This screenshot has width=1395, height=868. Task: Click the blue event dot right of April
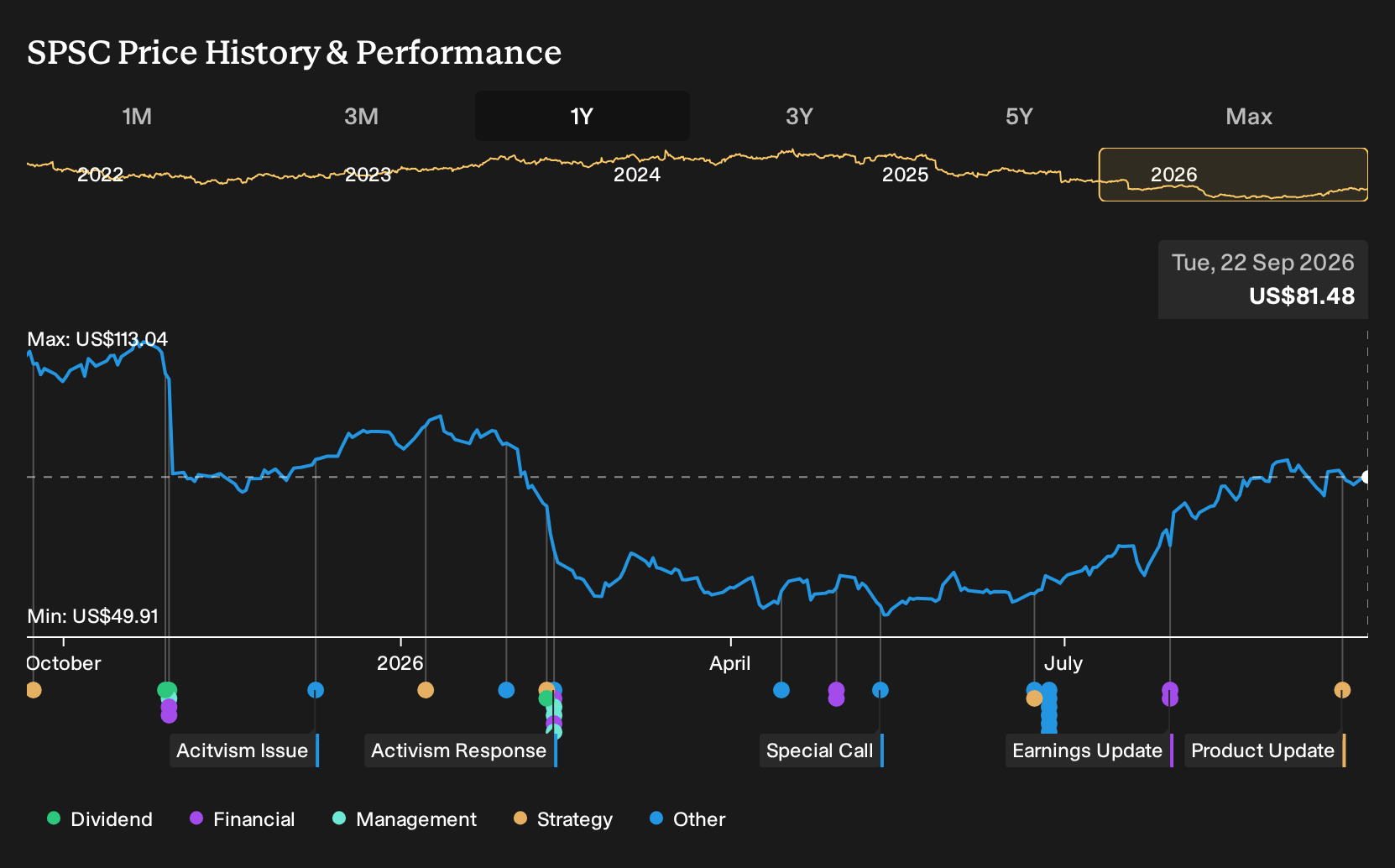pyautogui.click(x=781, y=690)
